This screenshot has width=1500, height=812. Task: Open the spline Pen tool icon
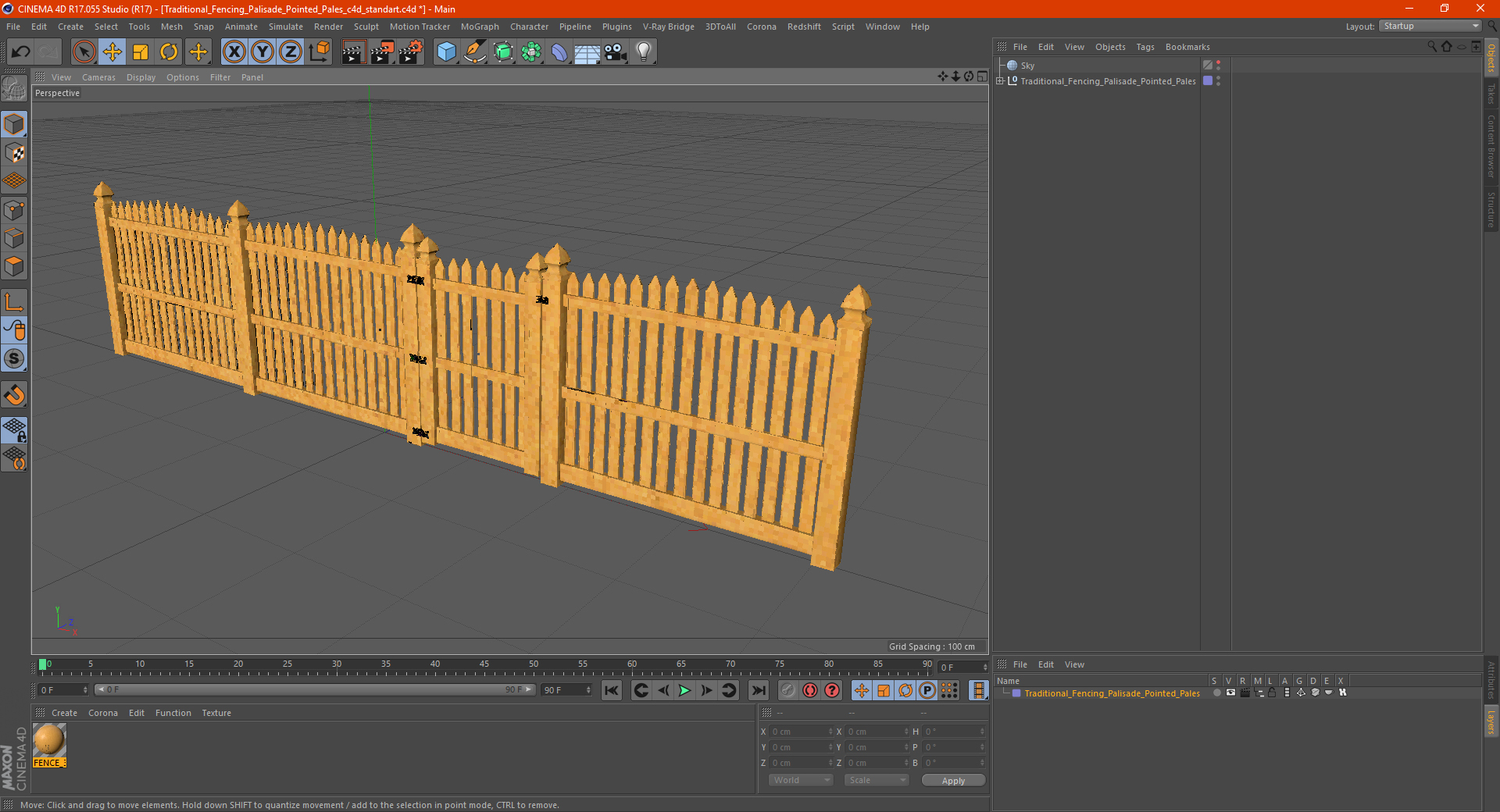tap(474, 52)
